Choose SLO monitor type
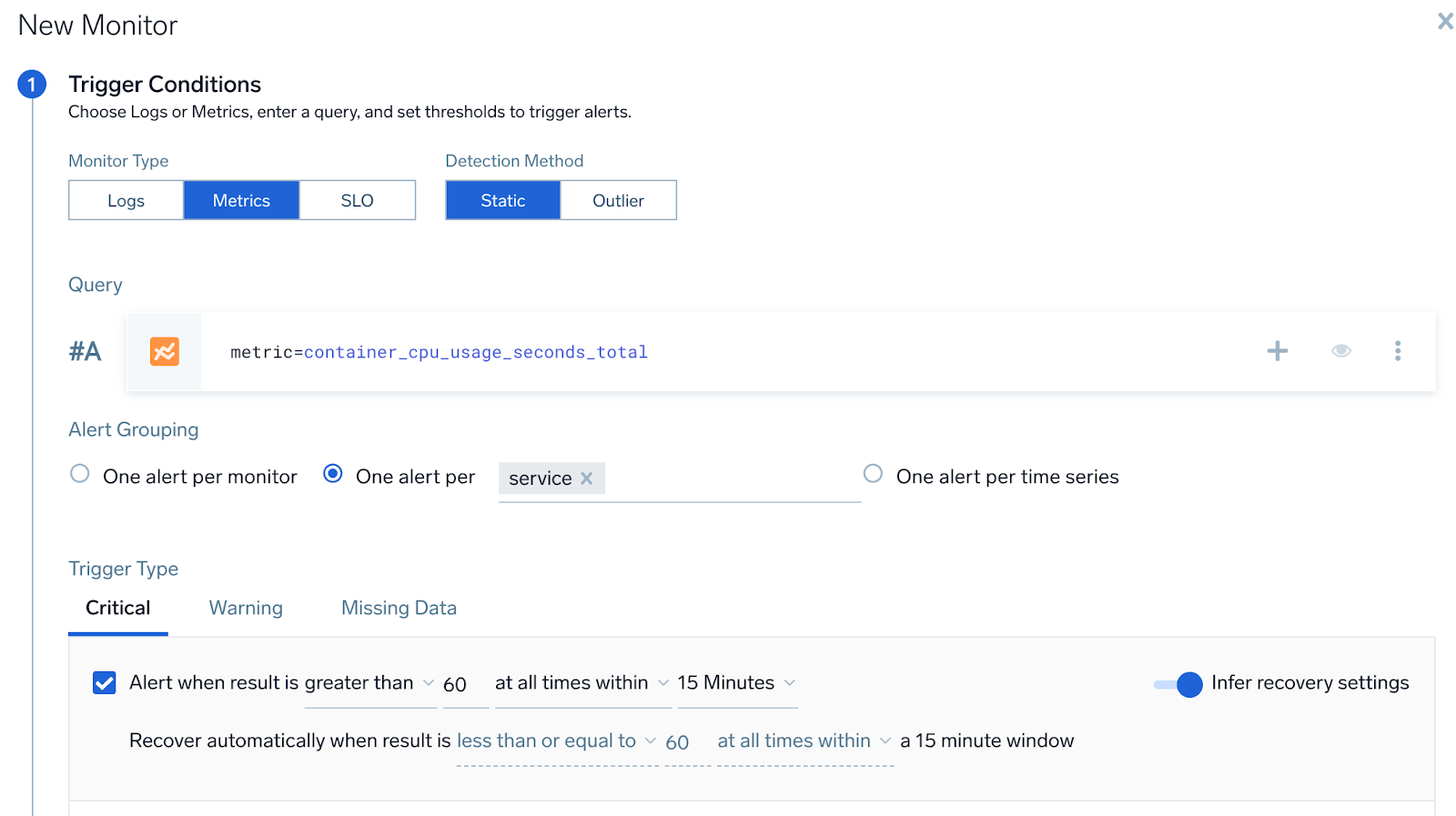This screenshot has height=816, width=1456. tap(357, 200)
